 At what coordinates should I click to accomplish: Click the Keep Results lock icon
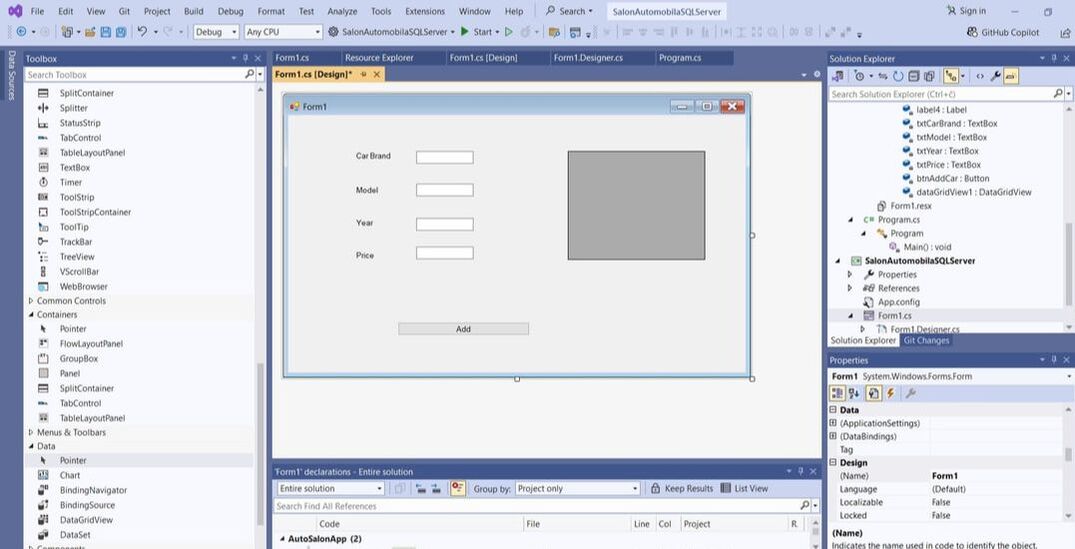[x=655, y=489]
